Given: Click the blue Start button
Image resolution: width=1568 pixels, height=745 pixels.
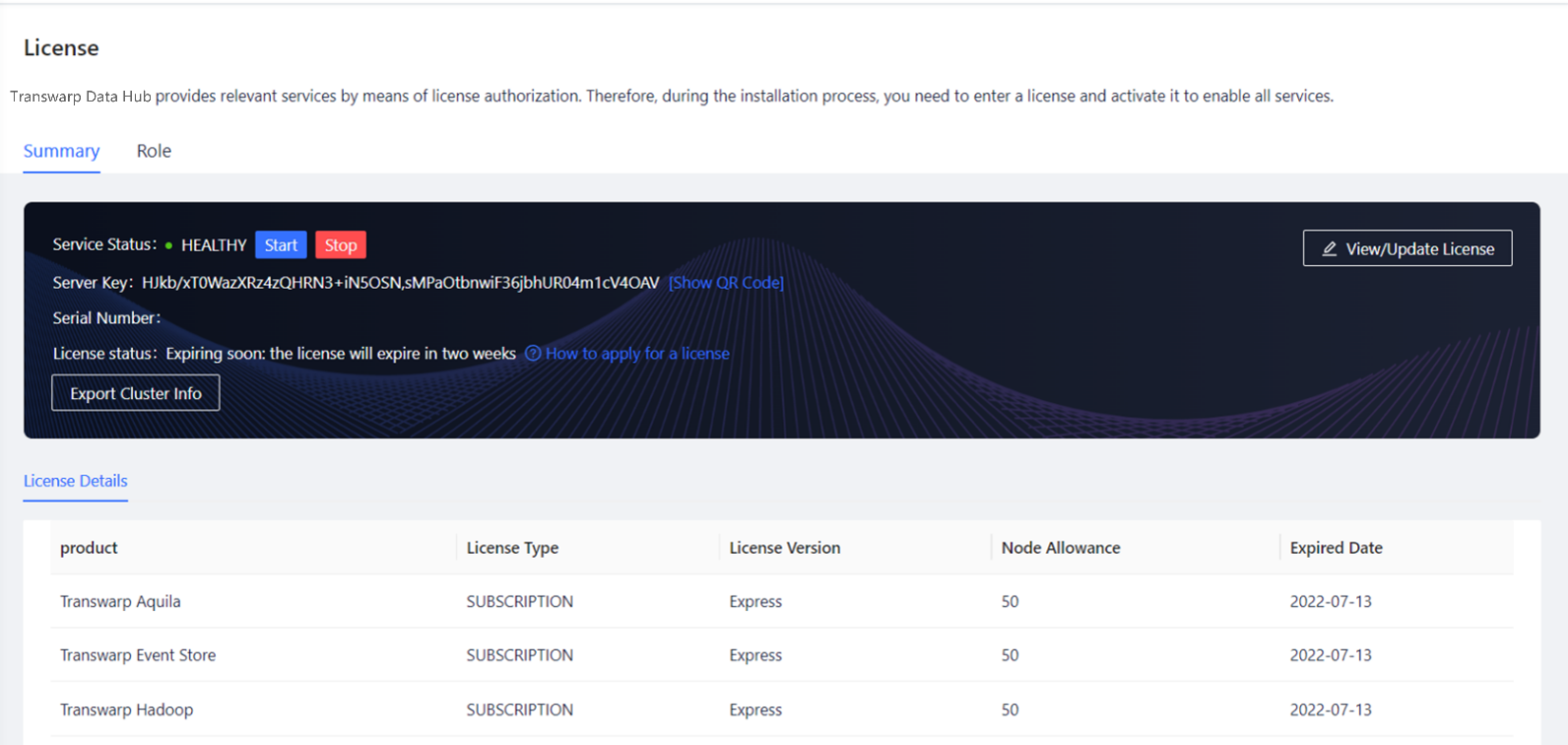Looking at the screenshot, I should point(281,245).
